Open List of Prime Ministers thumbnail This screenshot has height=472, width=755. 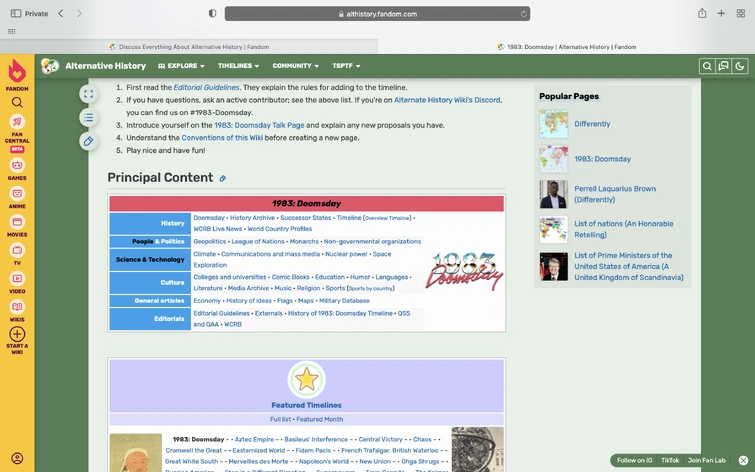point(554,266)
